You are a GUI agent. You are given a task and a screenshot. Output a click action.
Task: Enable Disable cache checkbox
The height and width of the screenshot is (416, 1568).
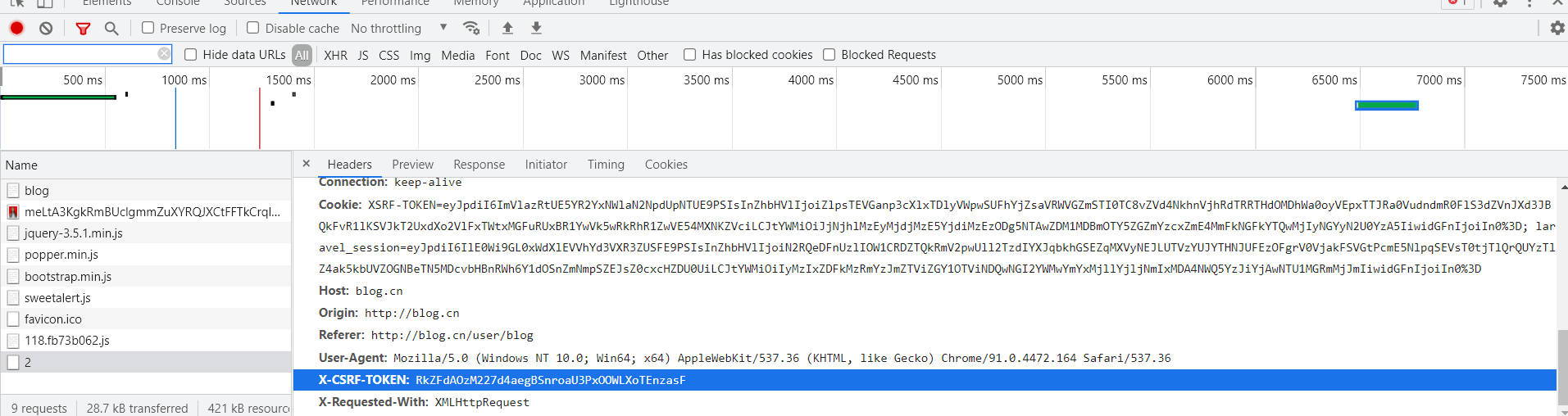[253, 28]
